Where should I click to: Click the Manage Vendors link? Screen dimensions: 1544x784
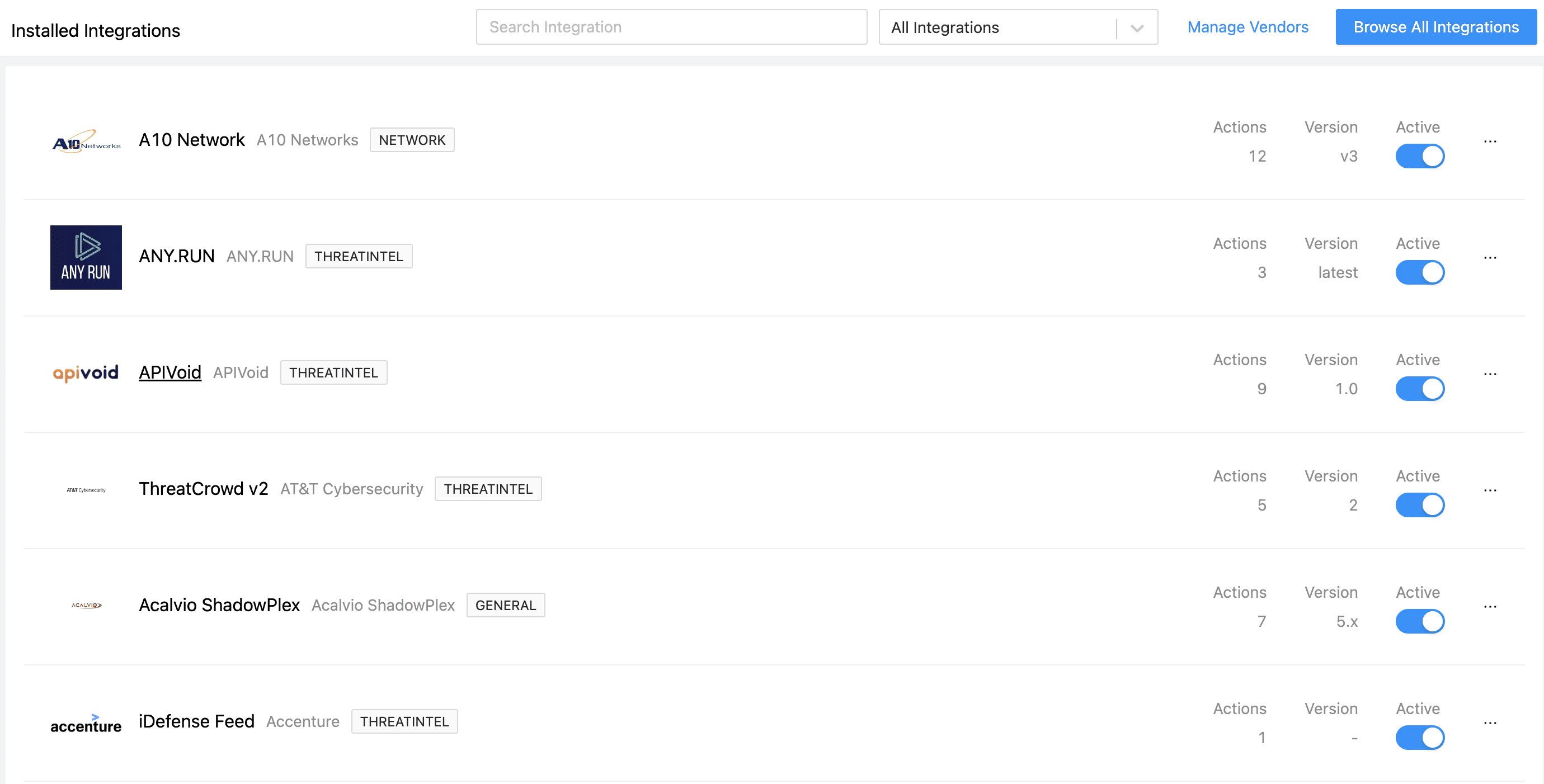1248,27
